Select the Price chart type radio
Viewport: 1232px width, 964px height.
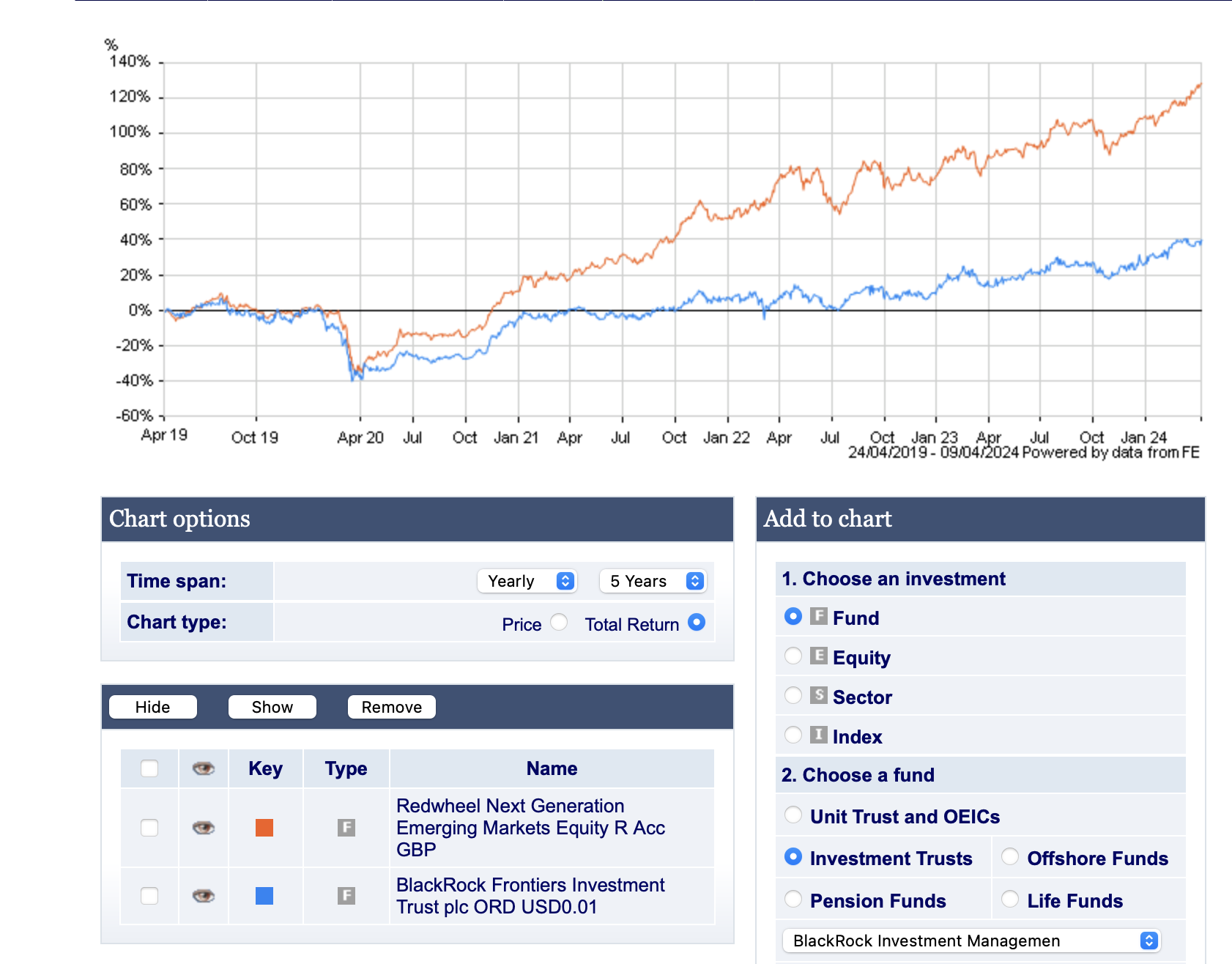coord(559,622)
